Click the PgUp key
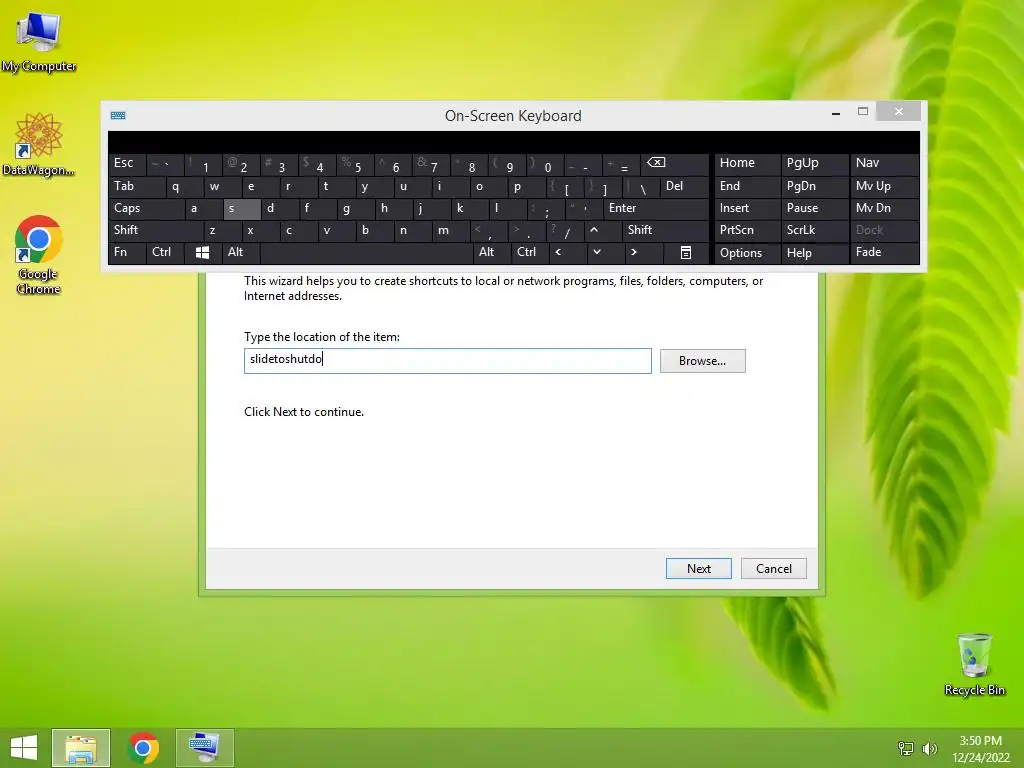The height and width of the screenshot is (768, 1024). point(814,164)
